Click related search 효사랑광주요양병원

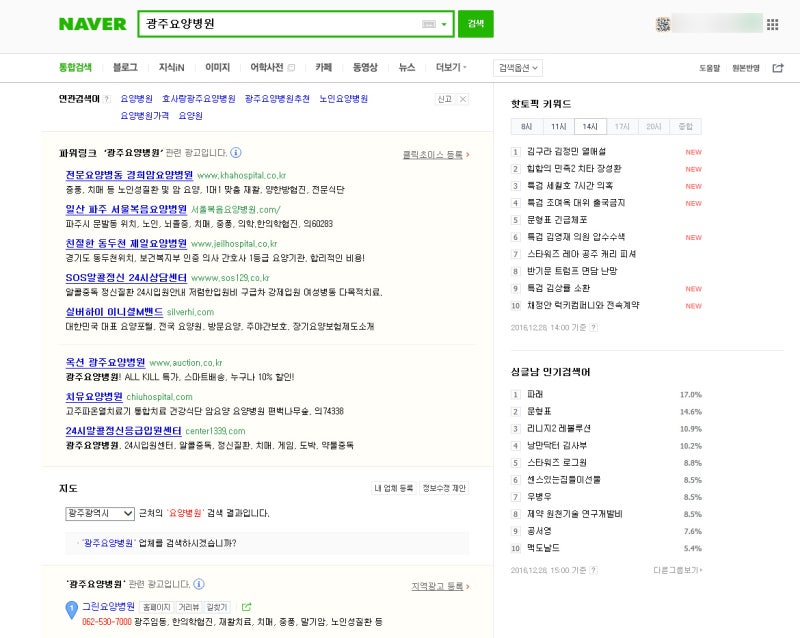[x=198, y=99]
